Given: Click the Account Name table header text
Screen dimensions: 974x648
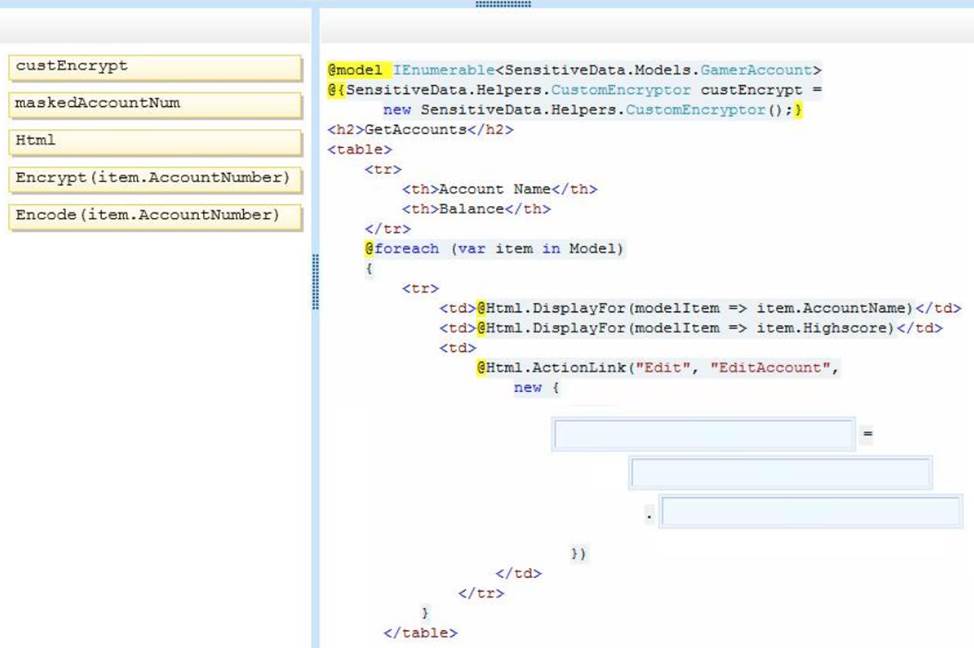Looking at the screenshot, I should point(495,189).
